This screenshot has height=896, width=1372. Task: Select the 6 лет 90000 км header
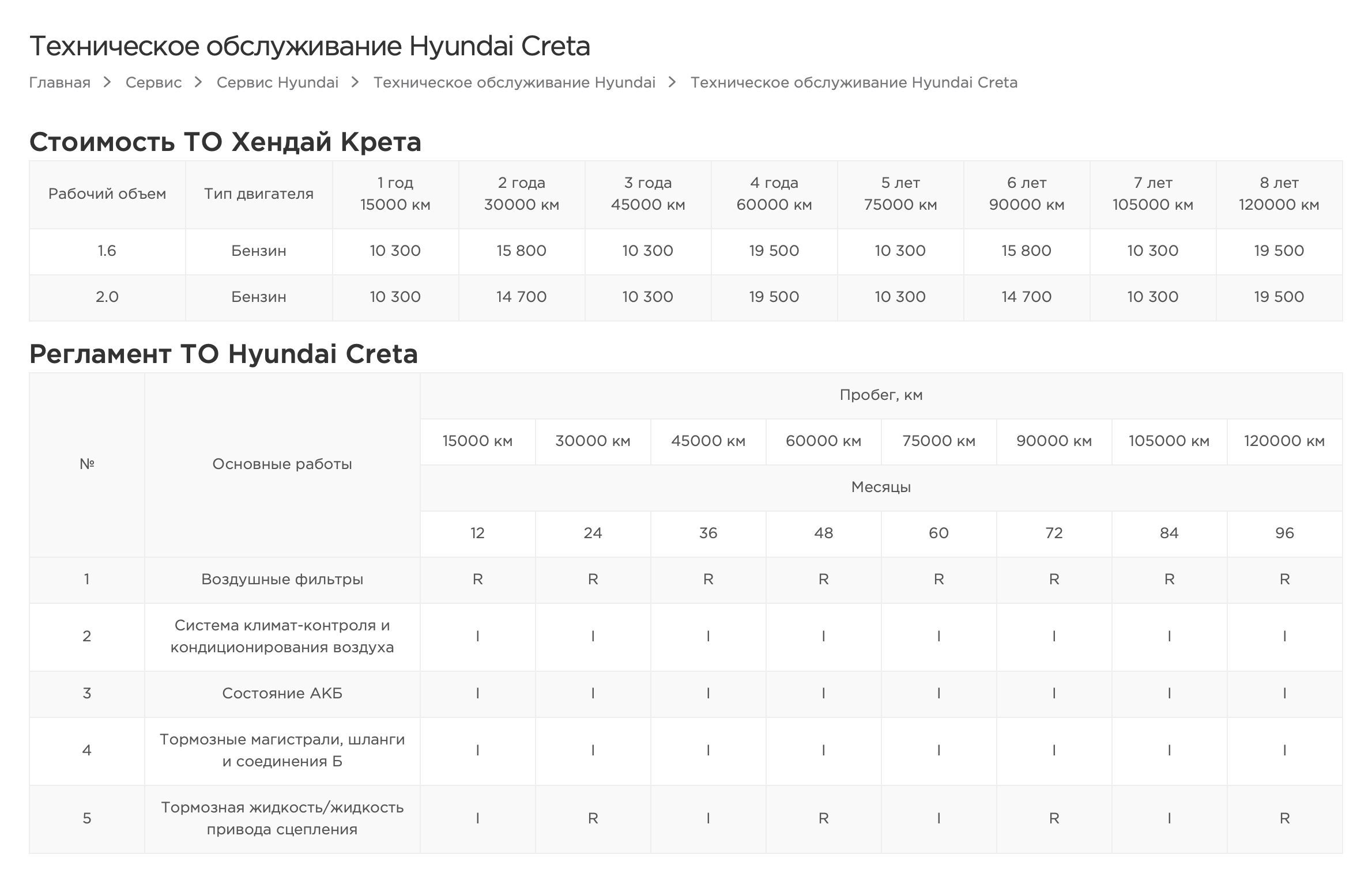1027,194
